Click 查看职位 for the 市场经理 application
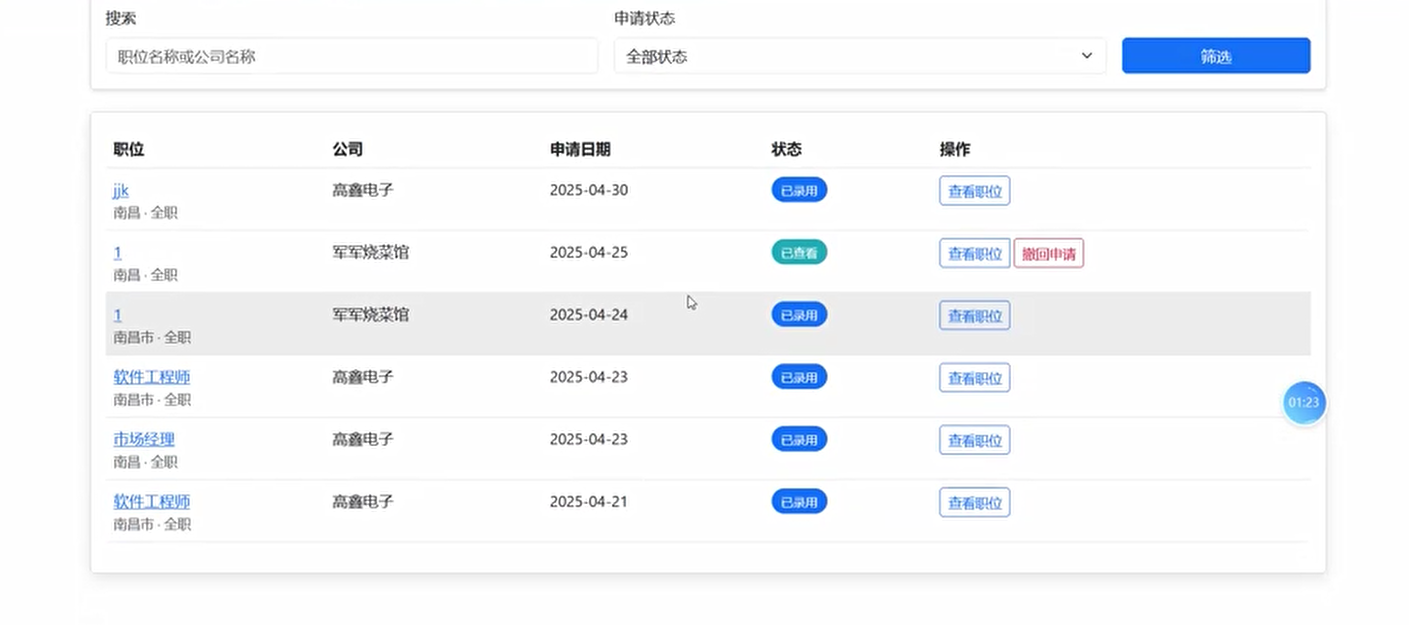Image resolution: width=1409 pixels, height=625 pixels. pos(973,439)
